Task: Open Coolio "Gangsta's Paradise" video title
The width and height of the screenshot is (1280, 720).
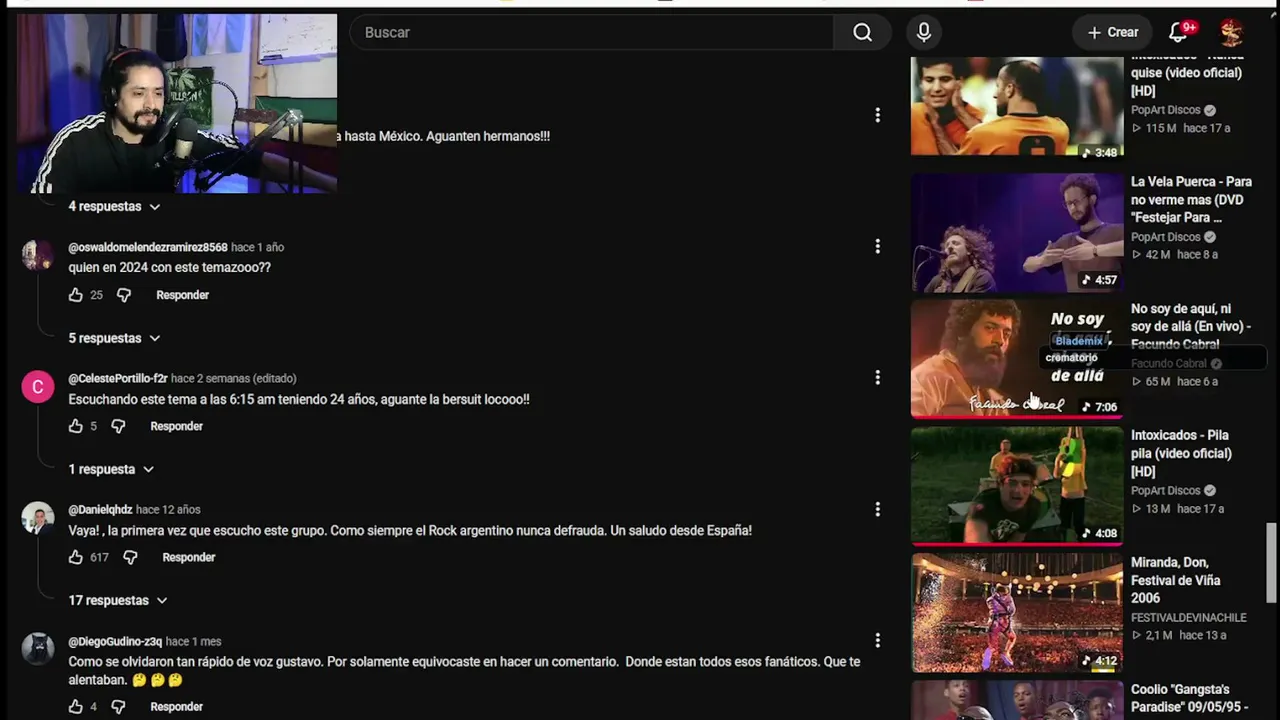Action: [1190, 698]
